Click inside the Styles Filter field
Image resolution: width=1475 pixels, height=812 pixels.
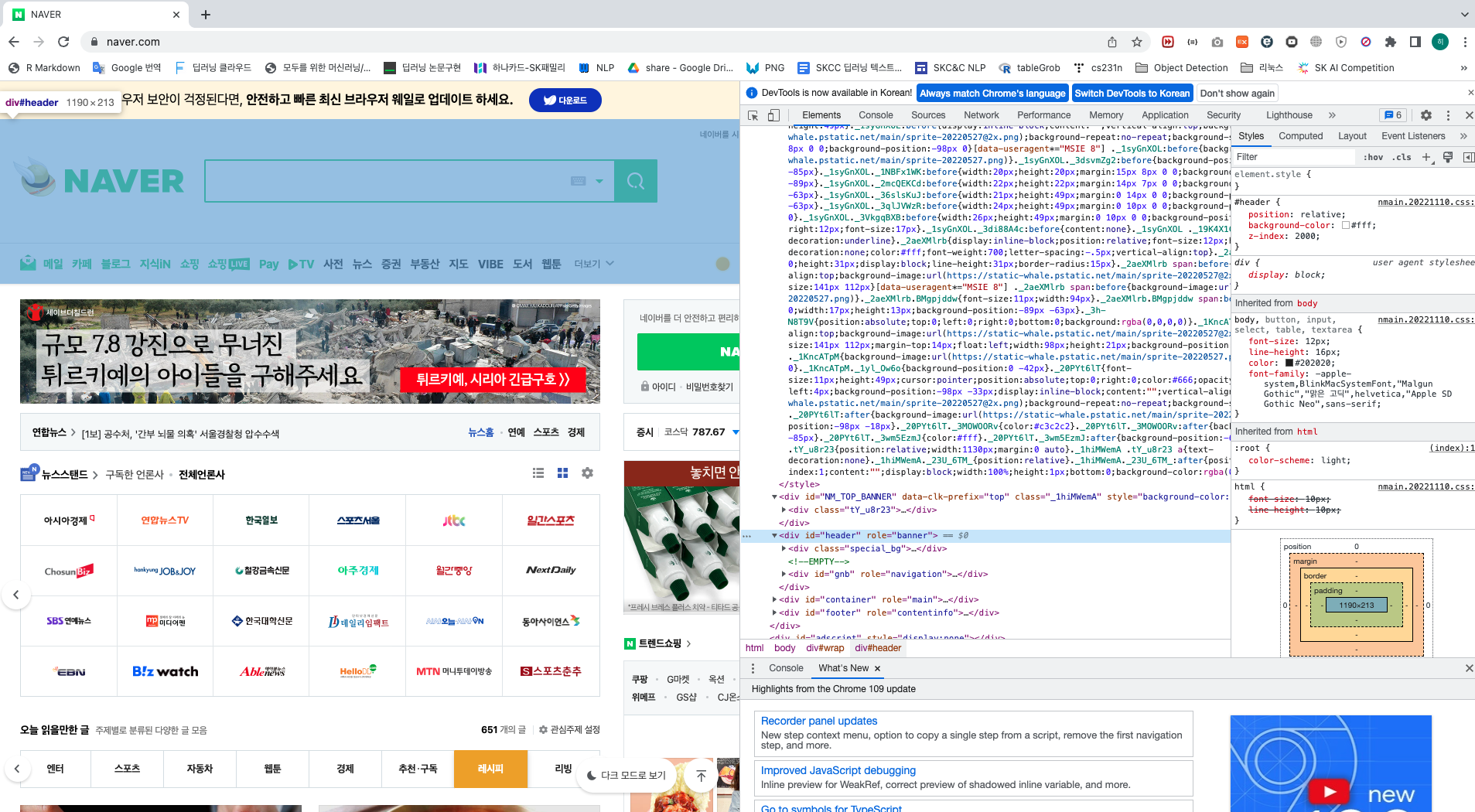[1294, 157]
